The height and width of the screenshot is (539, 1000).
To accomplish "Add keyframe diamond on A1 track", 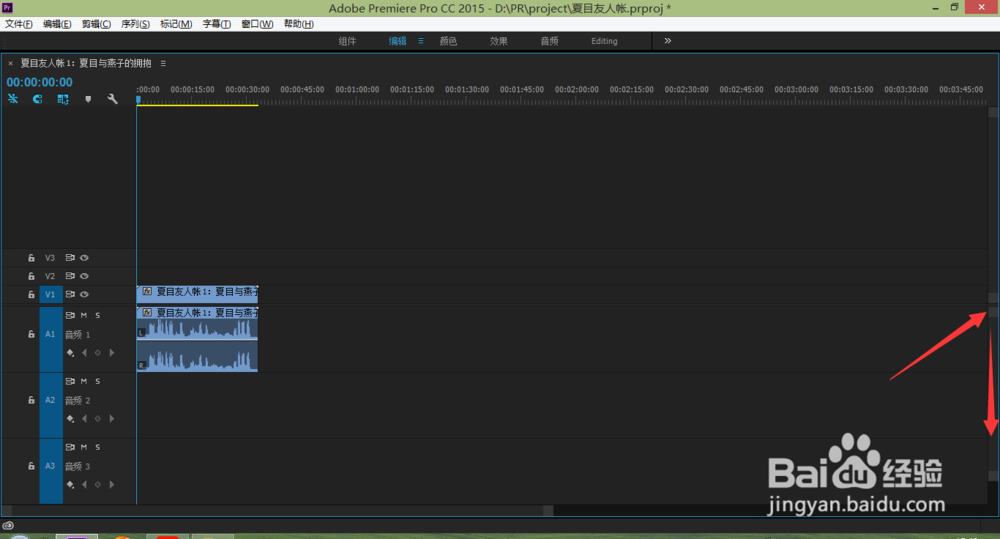I will [x=98, y=353].
